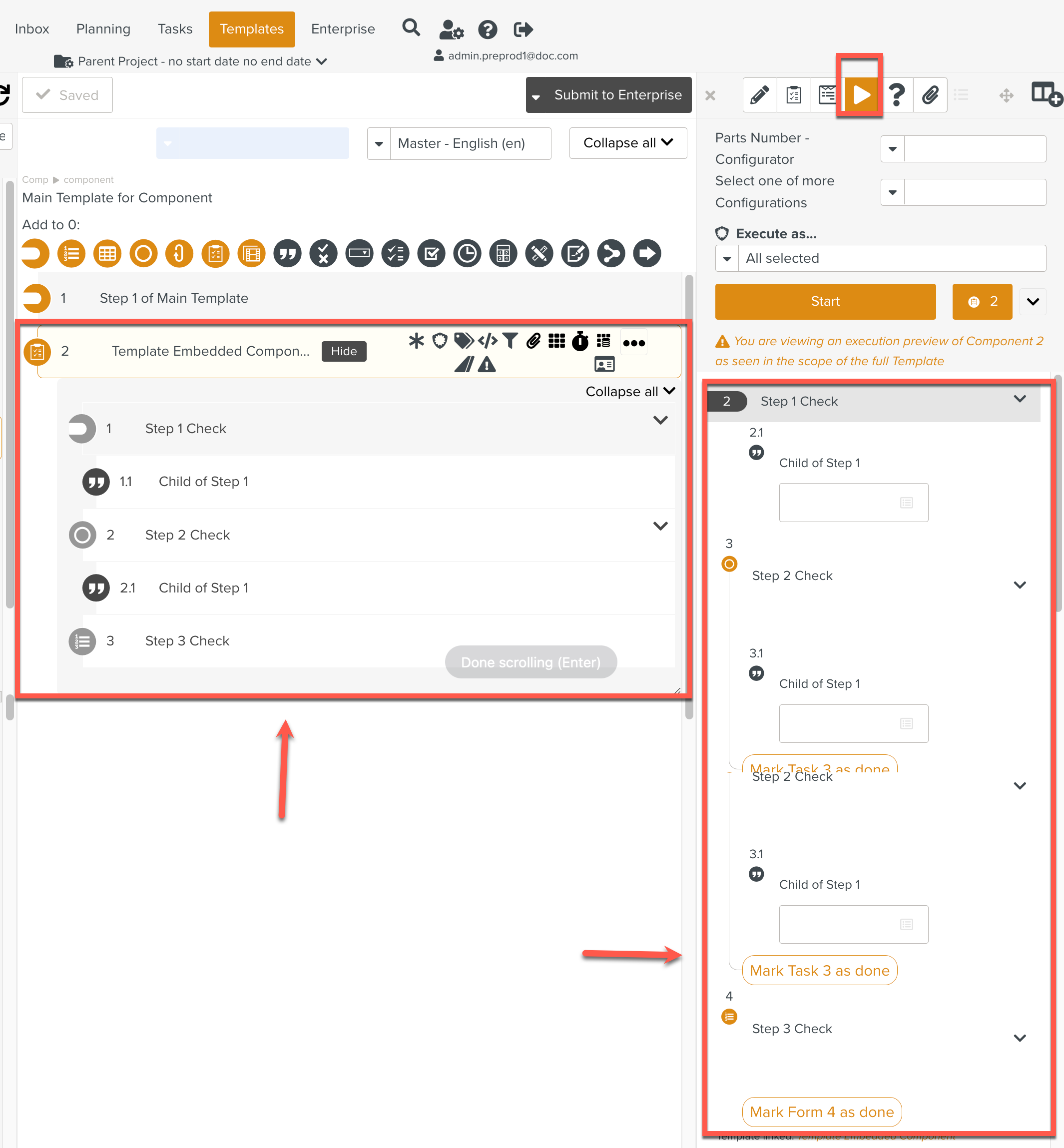1064x1148 pixels.
Task: Open Select one of more Configurations dropdown
Action: click(x=963, y=192)
